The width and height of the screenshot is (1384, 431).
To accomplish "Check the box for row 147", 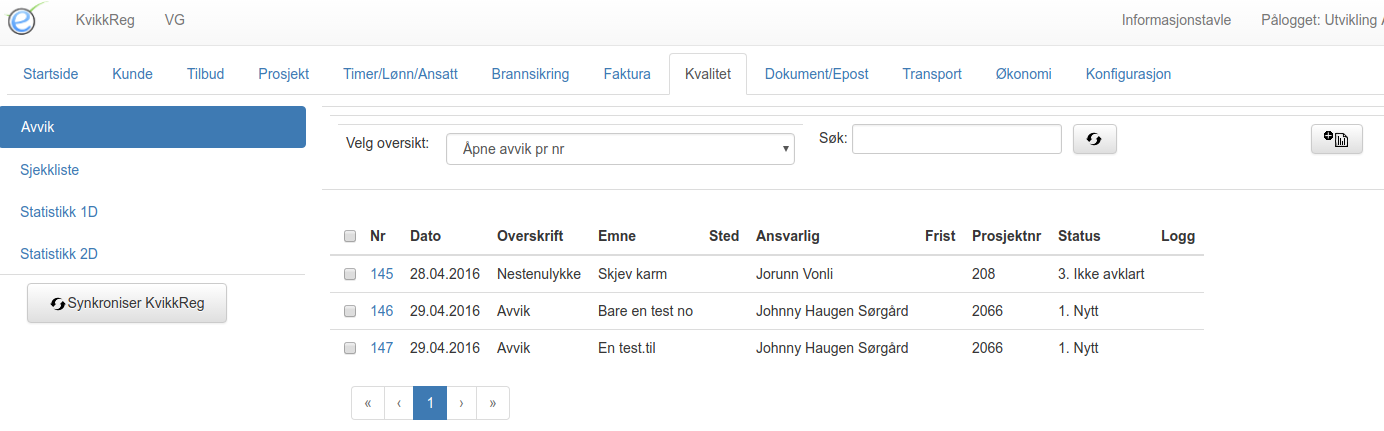I will point(350,348).
